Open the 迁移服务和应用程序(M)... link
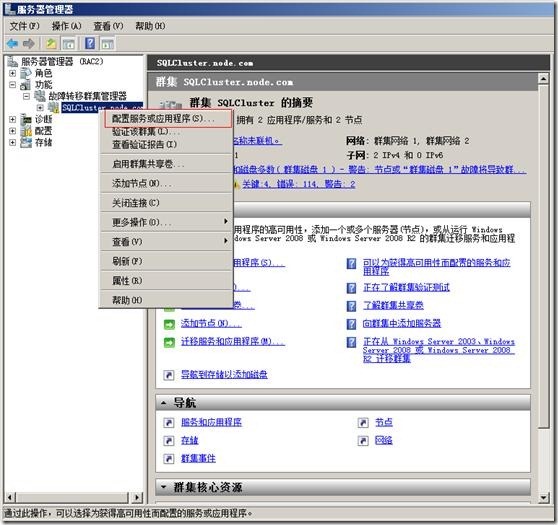Screen dimensions: 558x525 [233, 342]
